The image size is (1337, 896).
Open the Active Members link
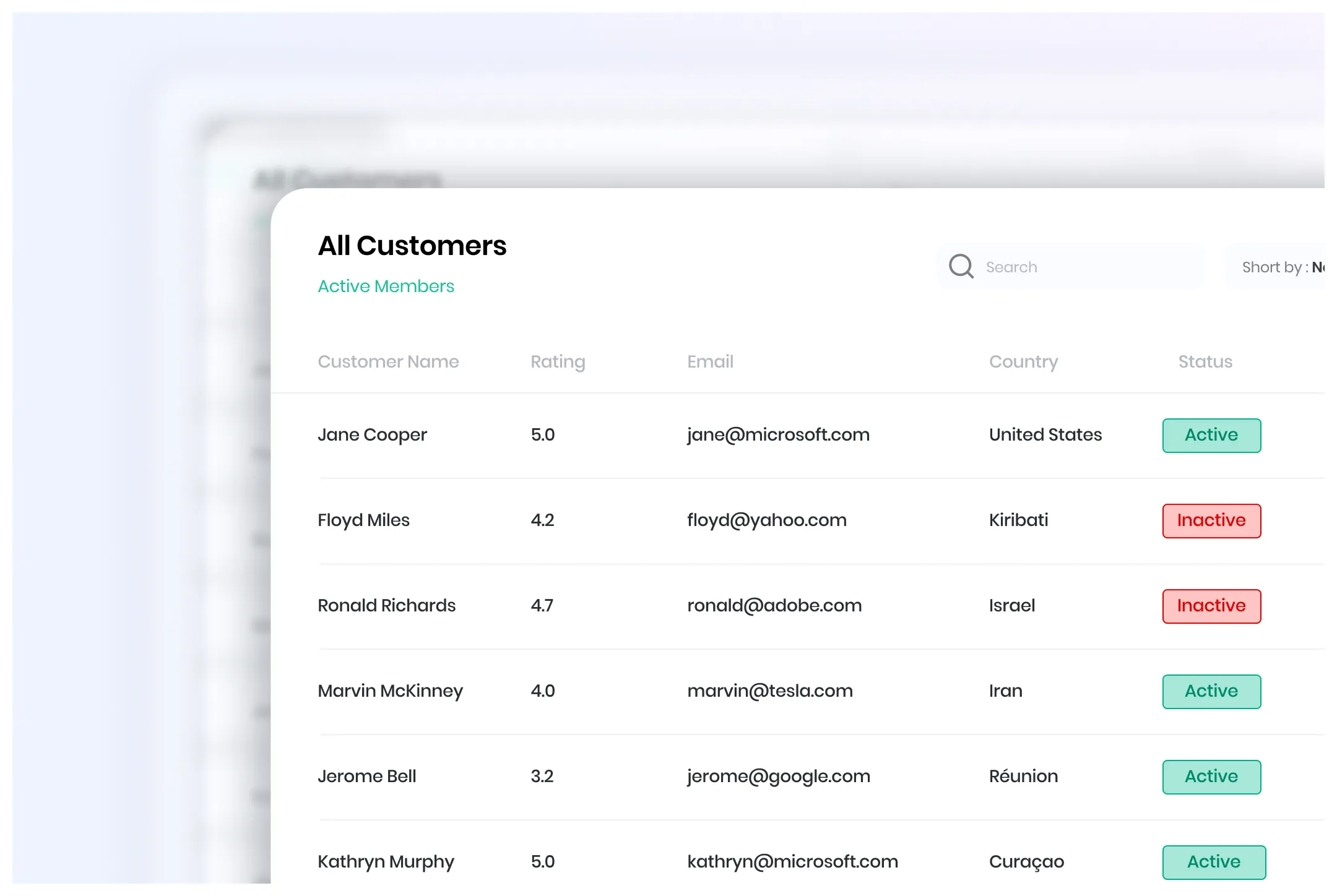(x=386, y=286)
